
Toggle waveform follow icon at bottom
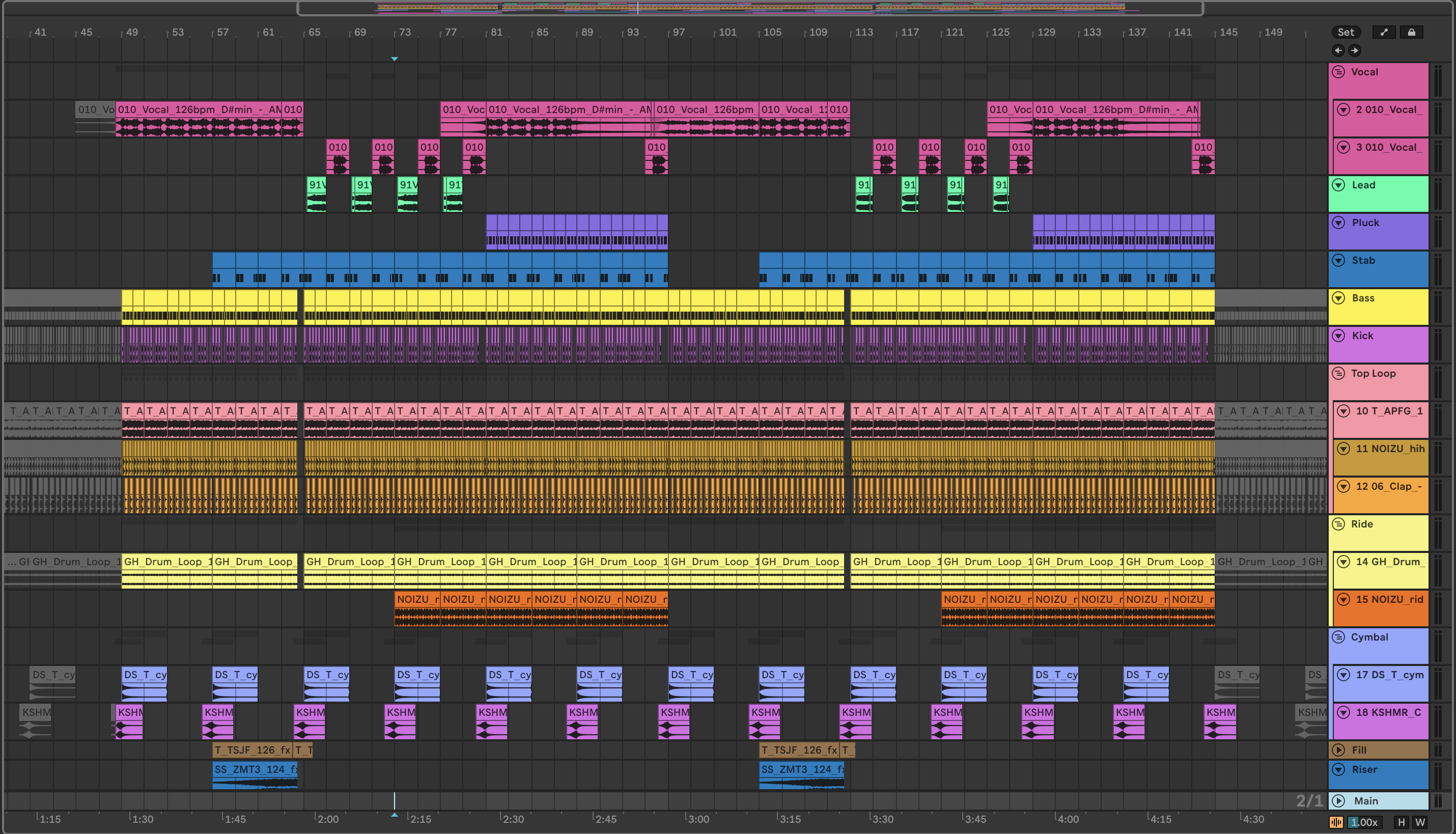1336,822
